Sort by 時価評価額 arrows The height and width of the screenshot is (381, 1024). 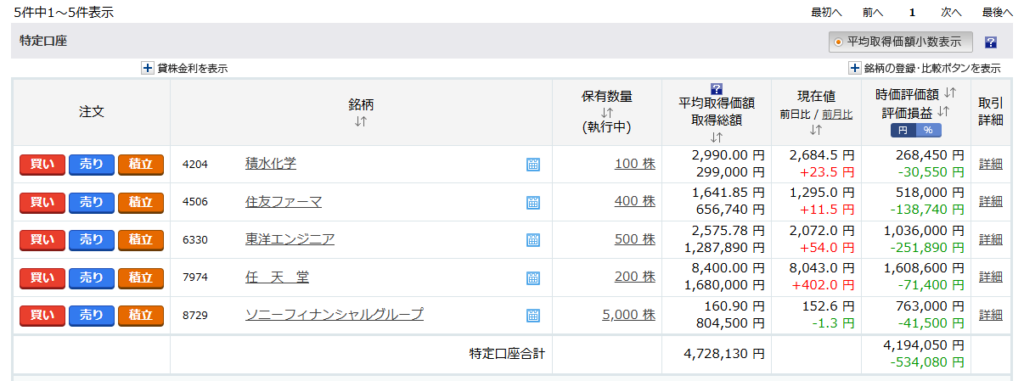click(x=950, y=93)
